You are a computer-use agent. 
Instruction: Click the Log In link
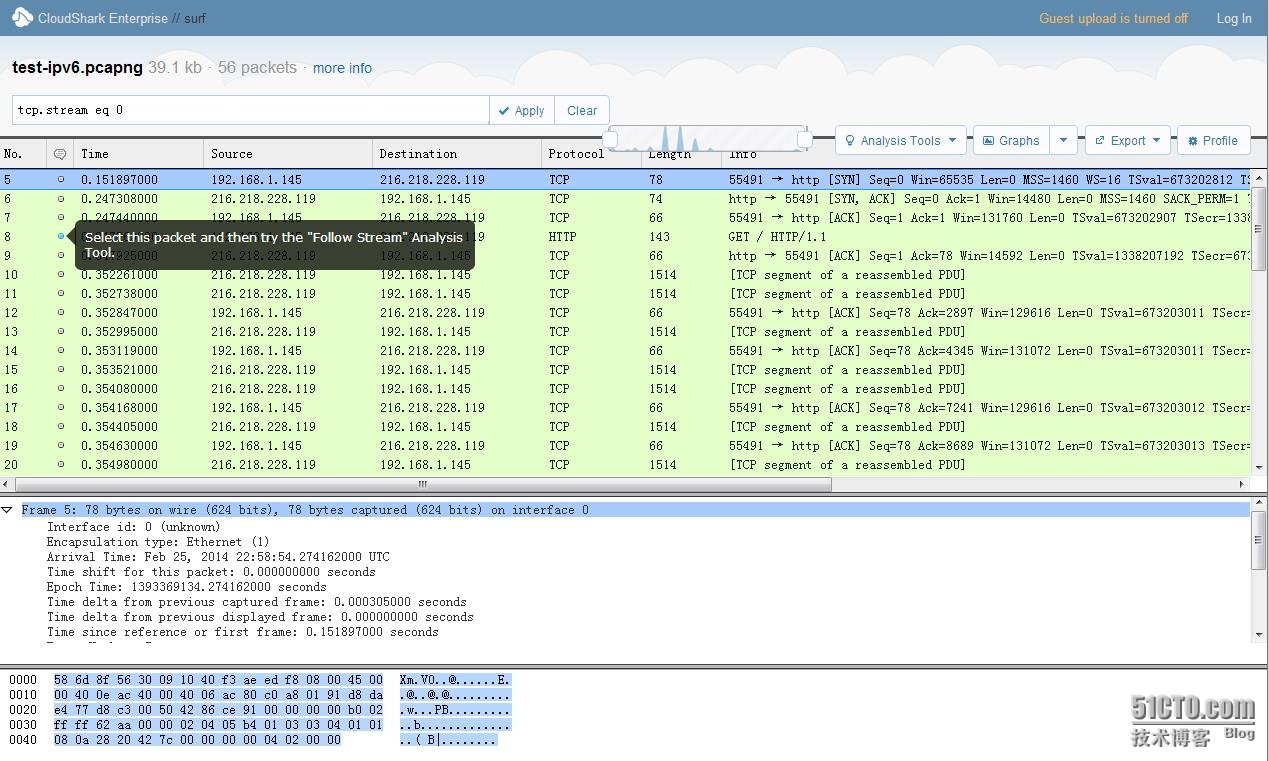(x=1233, y=18)
